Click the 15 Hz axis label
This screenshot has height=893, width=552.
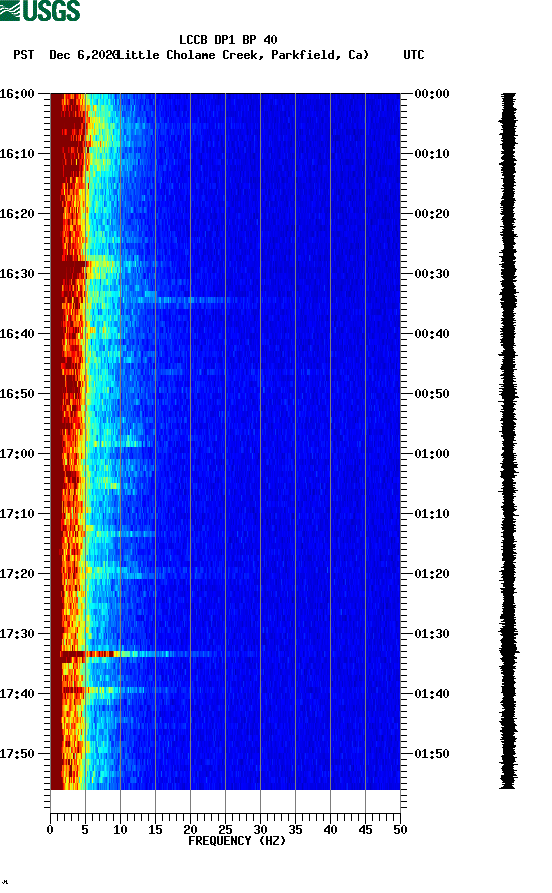pos(155,830)
